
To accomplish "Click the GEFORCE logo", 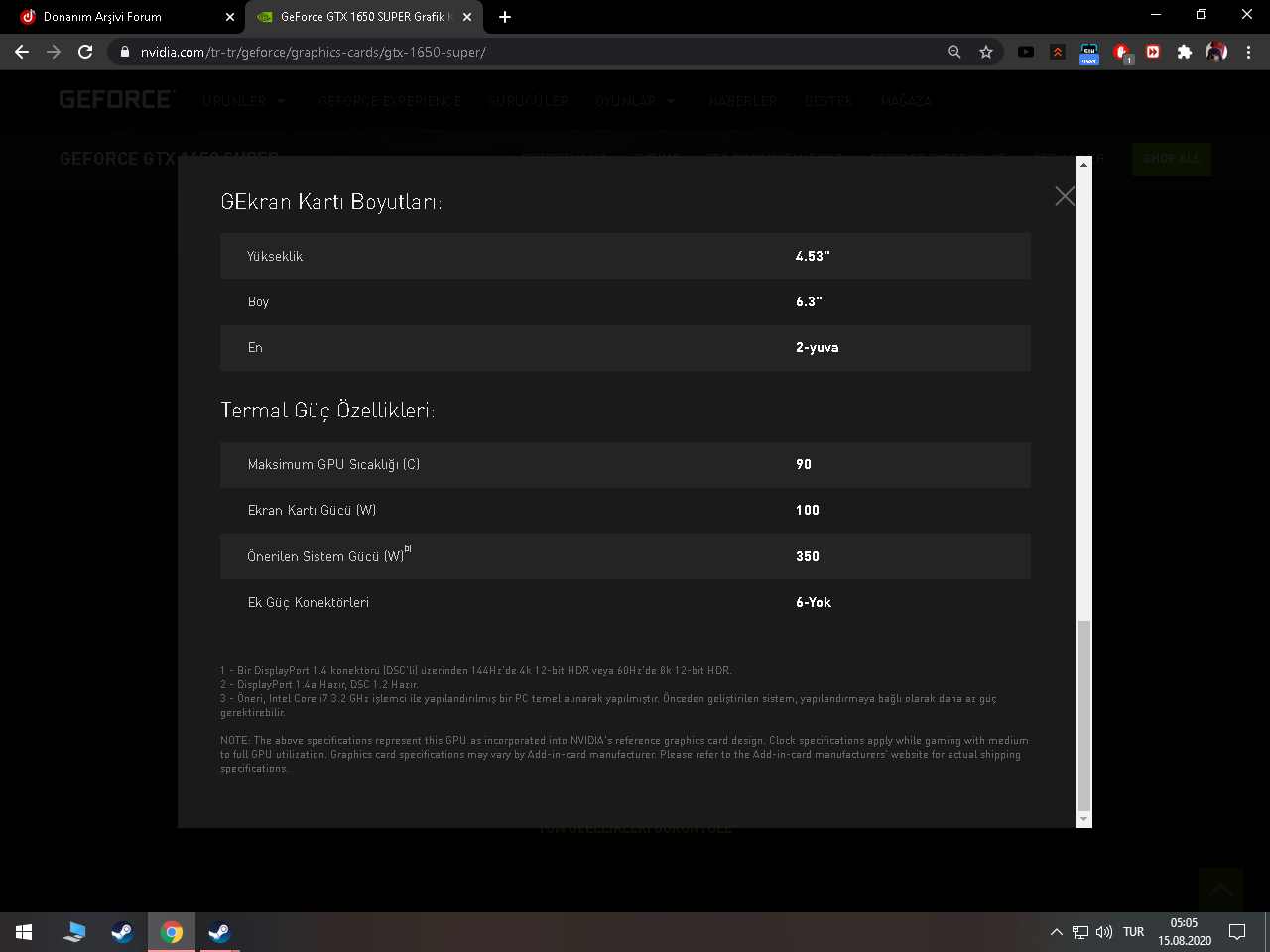I will pyautogui.click(x=117, y=99).
